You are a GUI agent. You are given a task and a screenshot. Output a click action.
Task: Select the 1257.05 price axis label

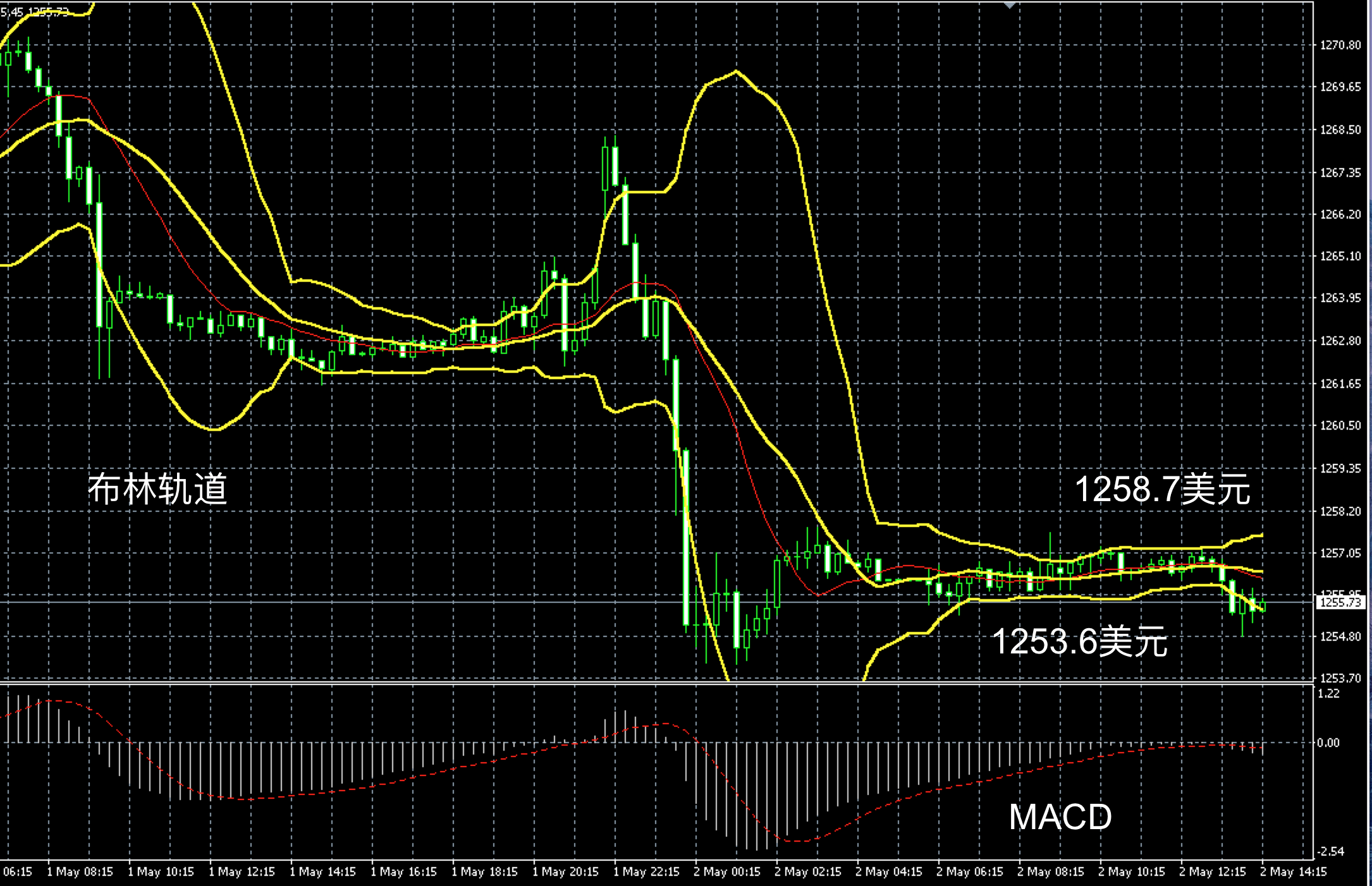[x=1340, y=553]
